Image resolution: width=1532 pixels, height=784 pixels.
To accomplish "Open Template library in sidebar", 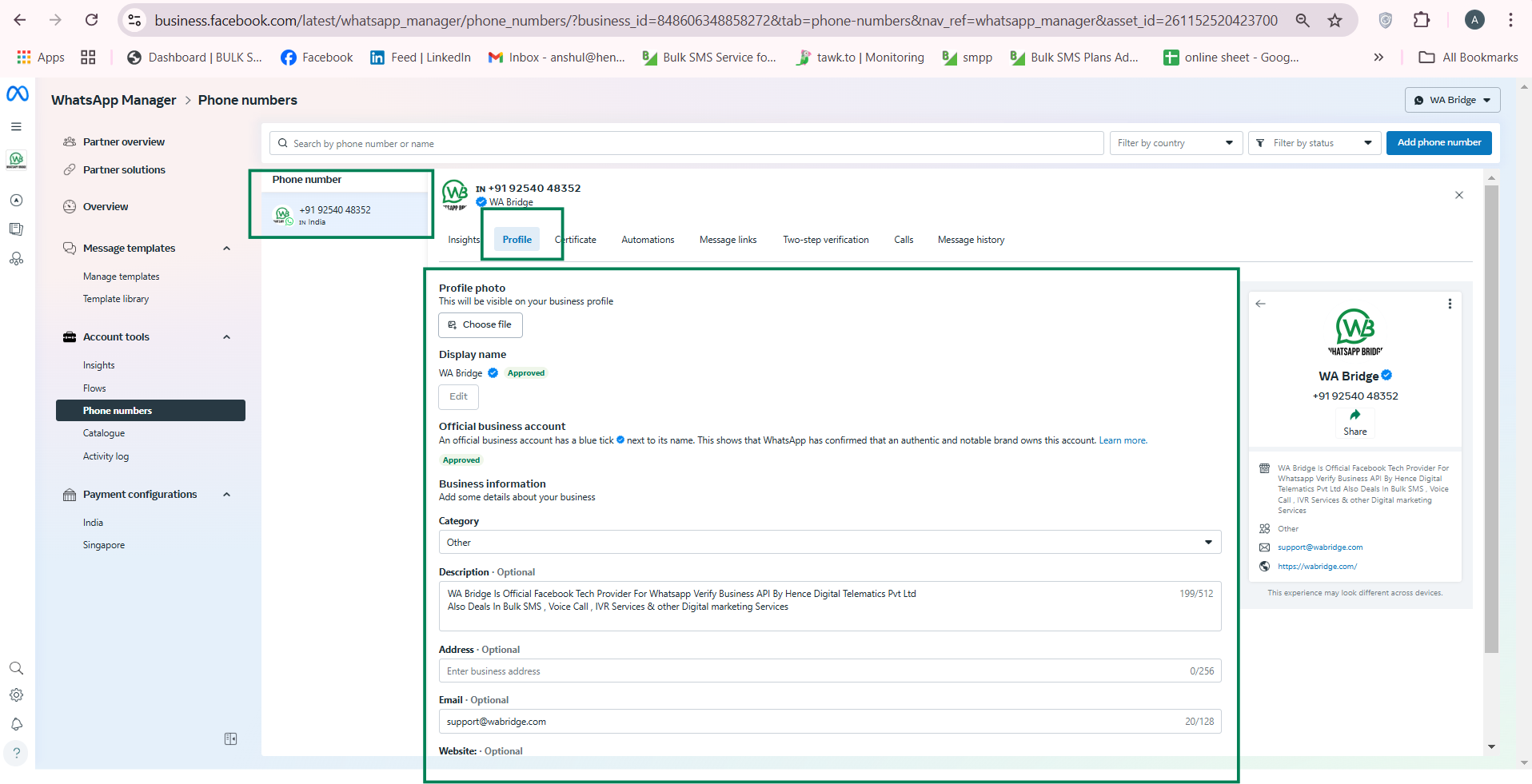I will tap(116, 299).
